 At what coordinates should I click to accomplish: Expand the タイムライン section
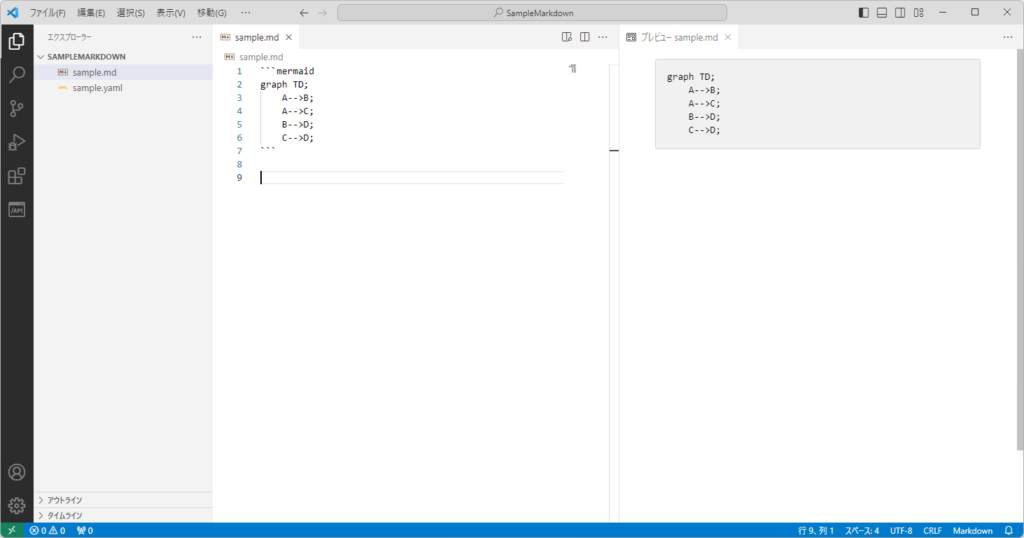(123, 515)
